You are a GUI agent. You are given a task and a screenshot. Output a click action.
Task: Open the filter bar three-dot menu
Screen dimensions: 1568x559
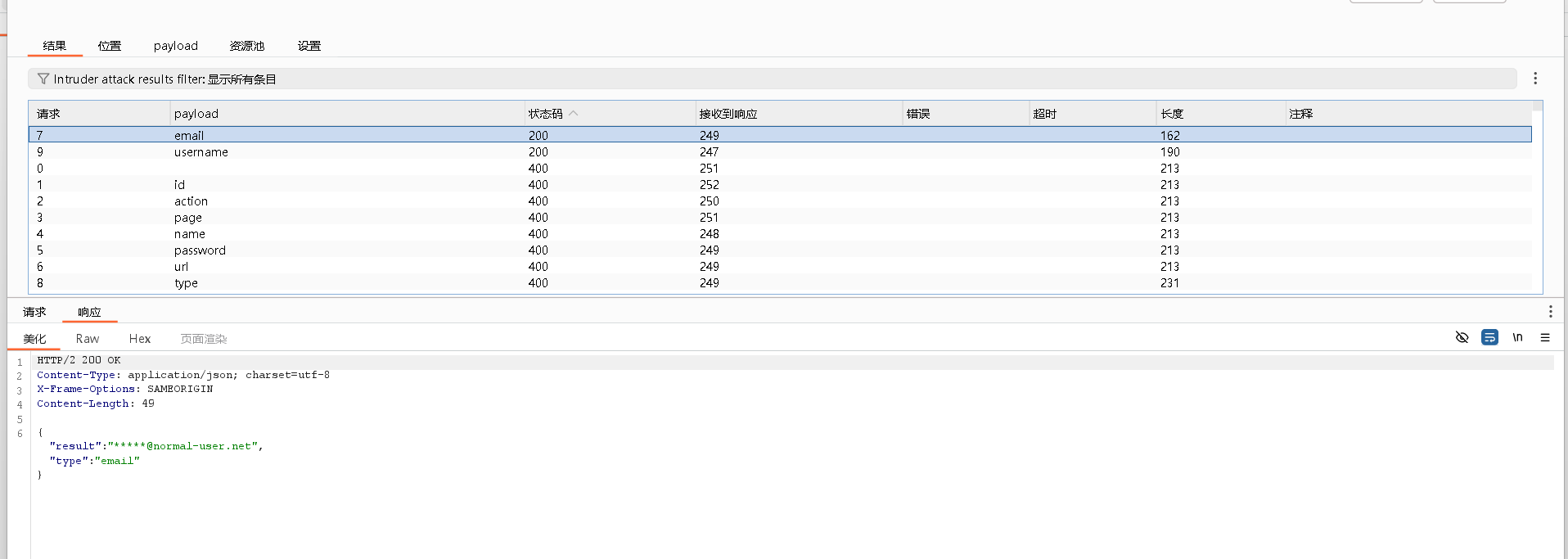coord(1535,78)
